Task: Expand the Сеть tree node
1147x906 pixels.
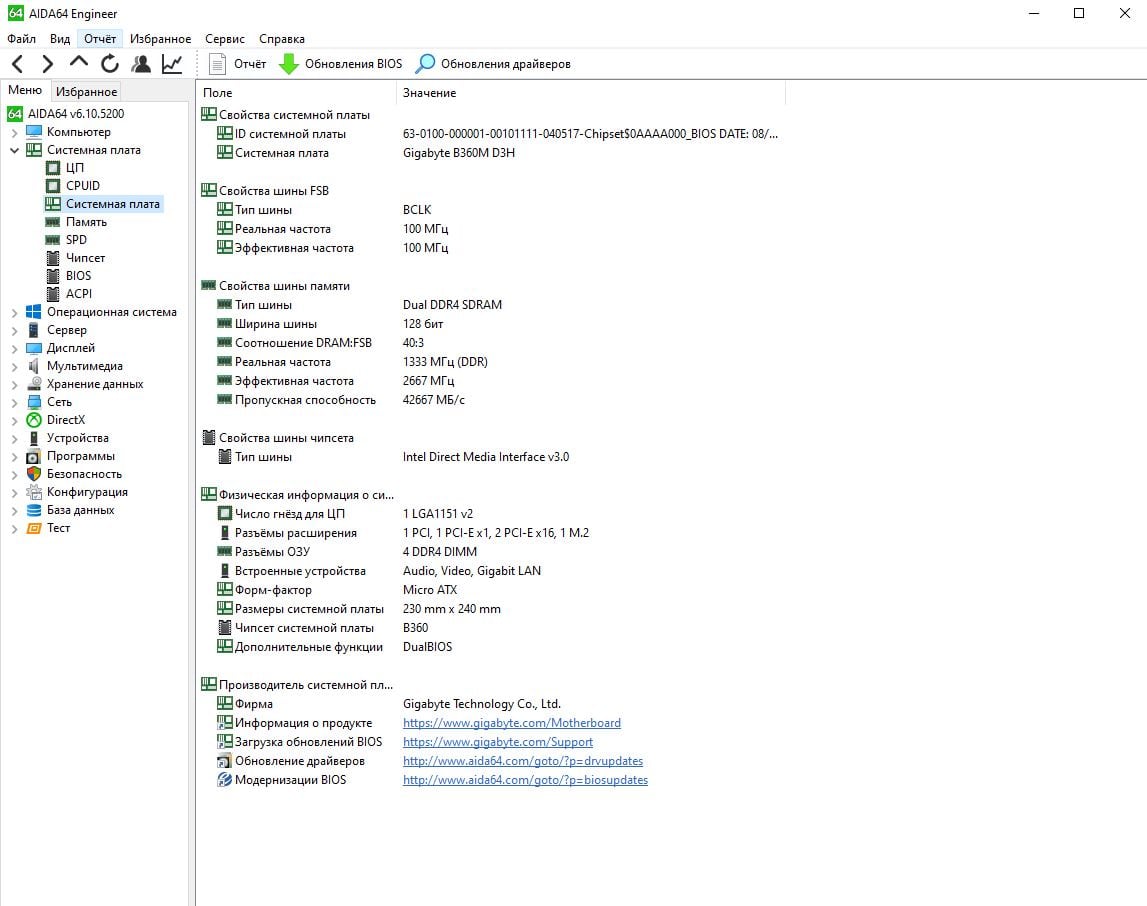Action: coord(15,402)
